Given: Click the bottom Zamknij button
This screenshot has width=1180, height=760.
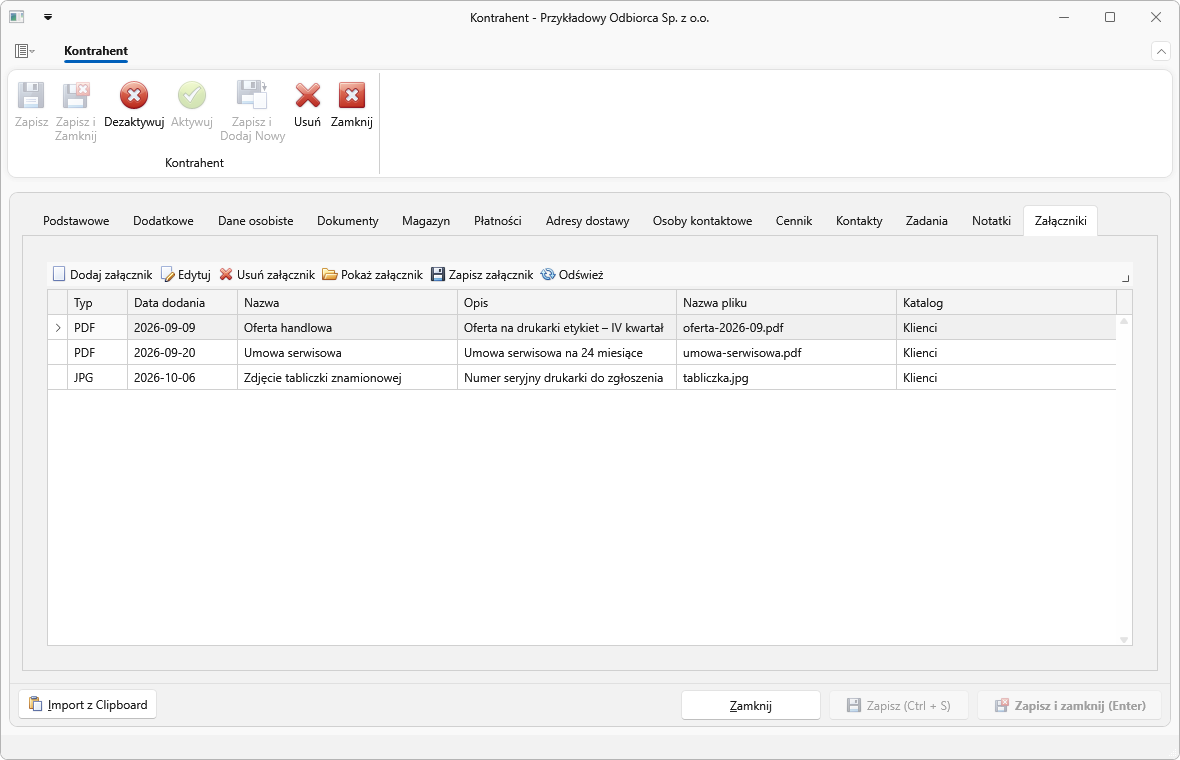Looking at the screenshot, I should [750, 706].
